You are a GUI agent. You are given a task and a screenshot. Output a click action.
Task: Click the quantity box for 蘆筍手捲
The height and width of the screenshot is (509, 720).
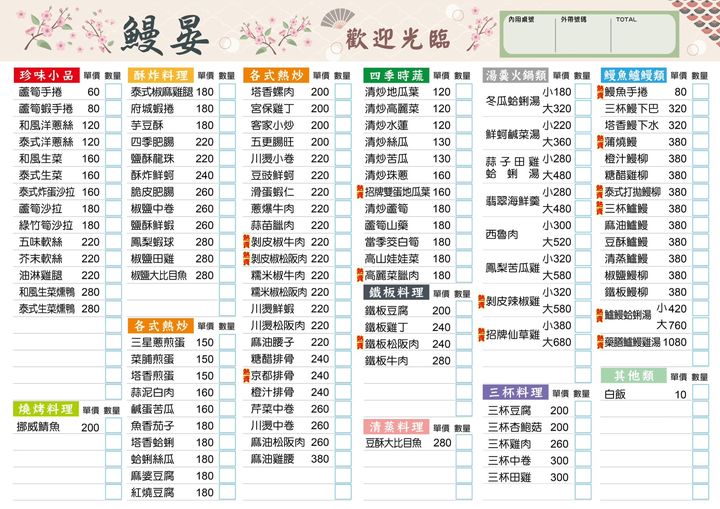coord(113,91)
